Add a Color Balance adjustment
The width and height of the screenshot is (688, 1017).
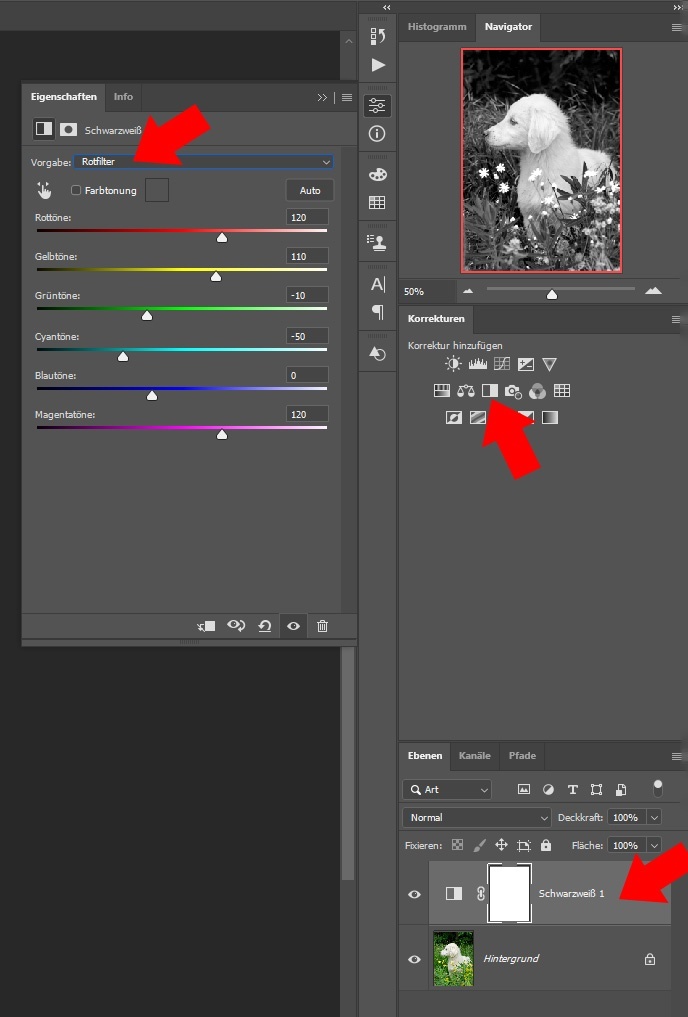466,391
